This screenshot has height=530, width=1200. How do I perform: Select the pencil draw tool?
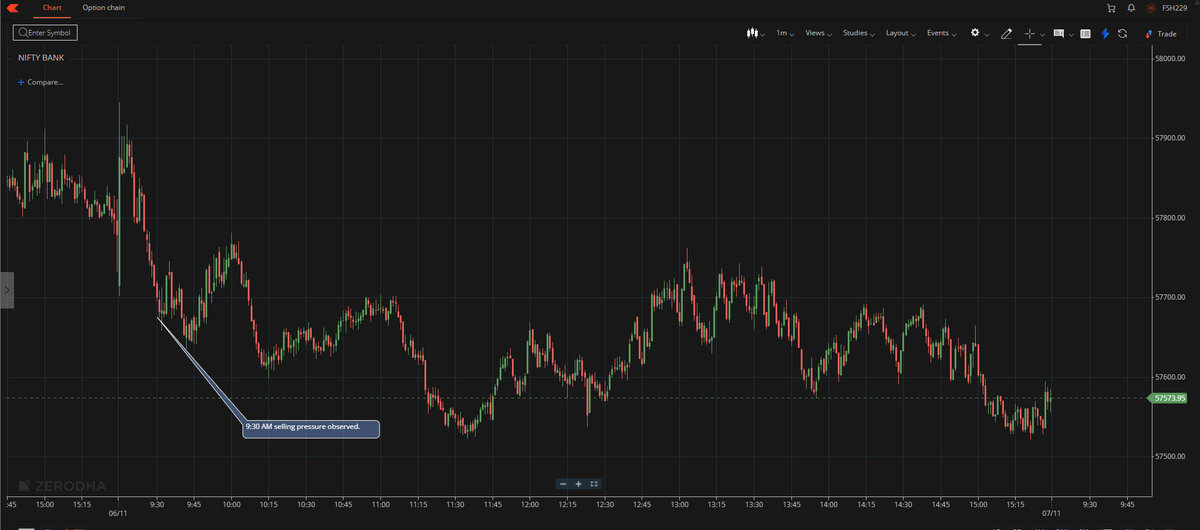pos(1007,33)
